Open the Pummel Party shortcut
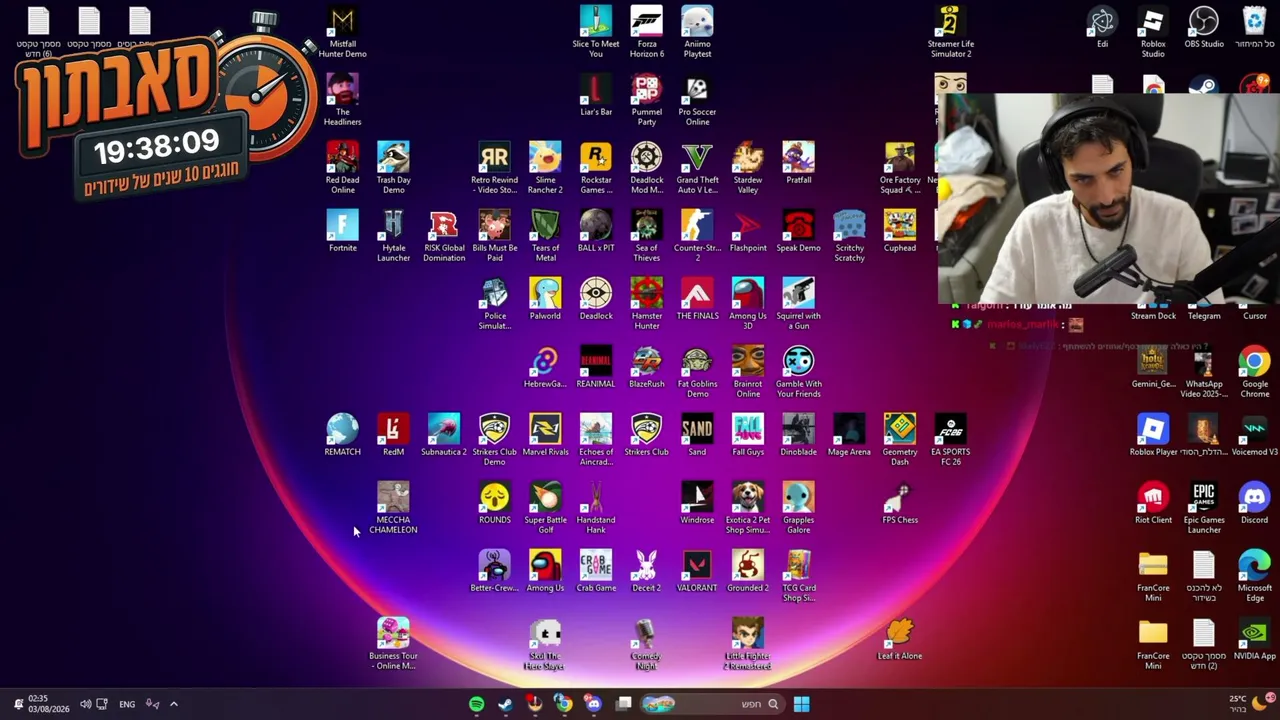The height and width of the screenshot is (720, 1280). click(x=647, y=99)
